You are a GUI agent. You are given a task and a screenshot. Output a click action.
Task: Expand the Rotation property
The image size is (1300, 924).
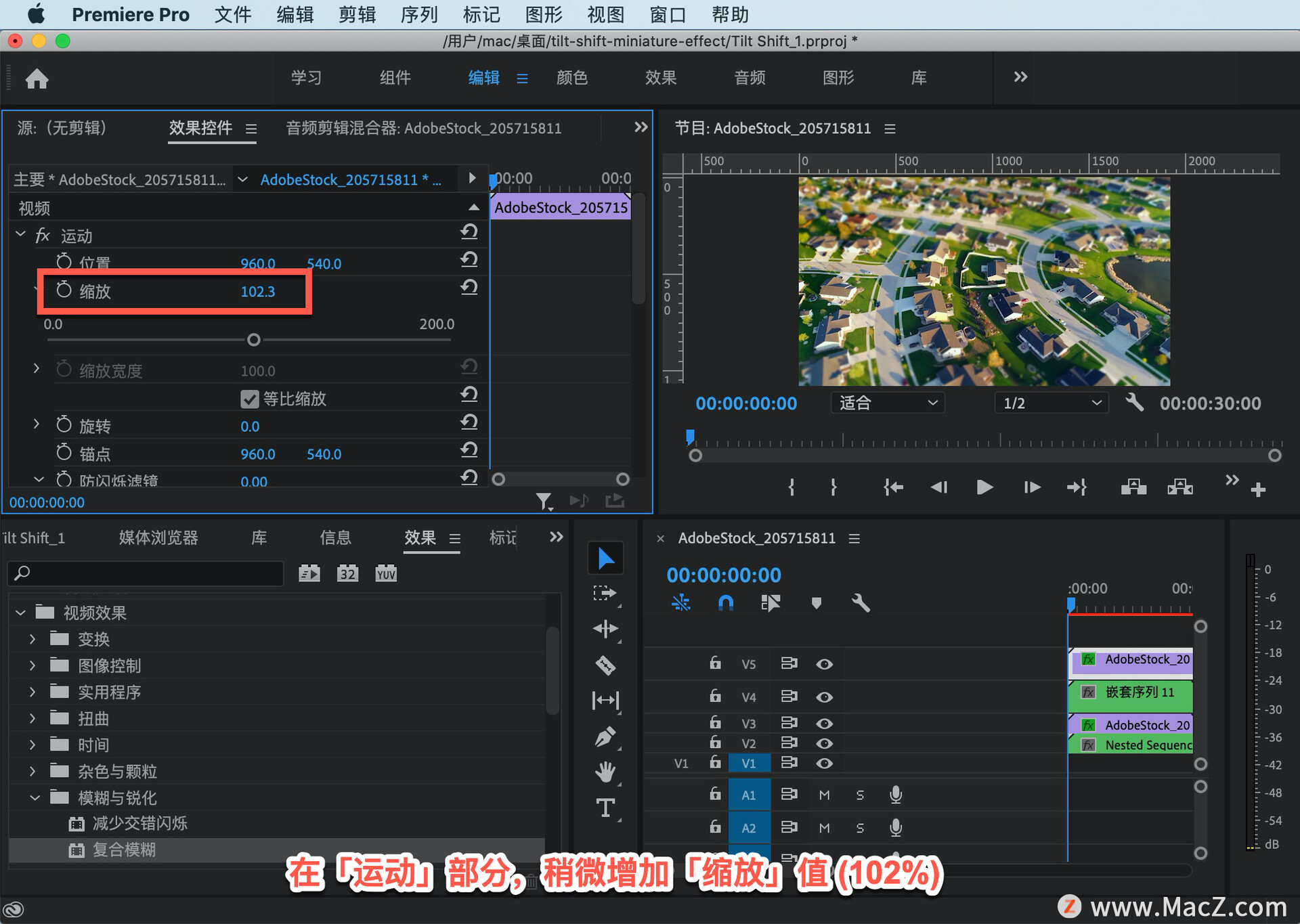coord(36,424)
